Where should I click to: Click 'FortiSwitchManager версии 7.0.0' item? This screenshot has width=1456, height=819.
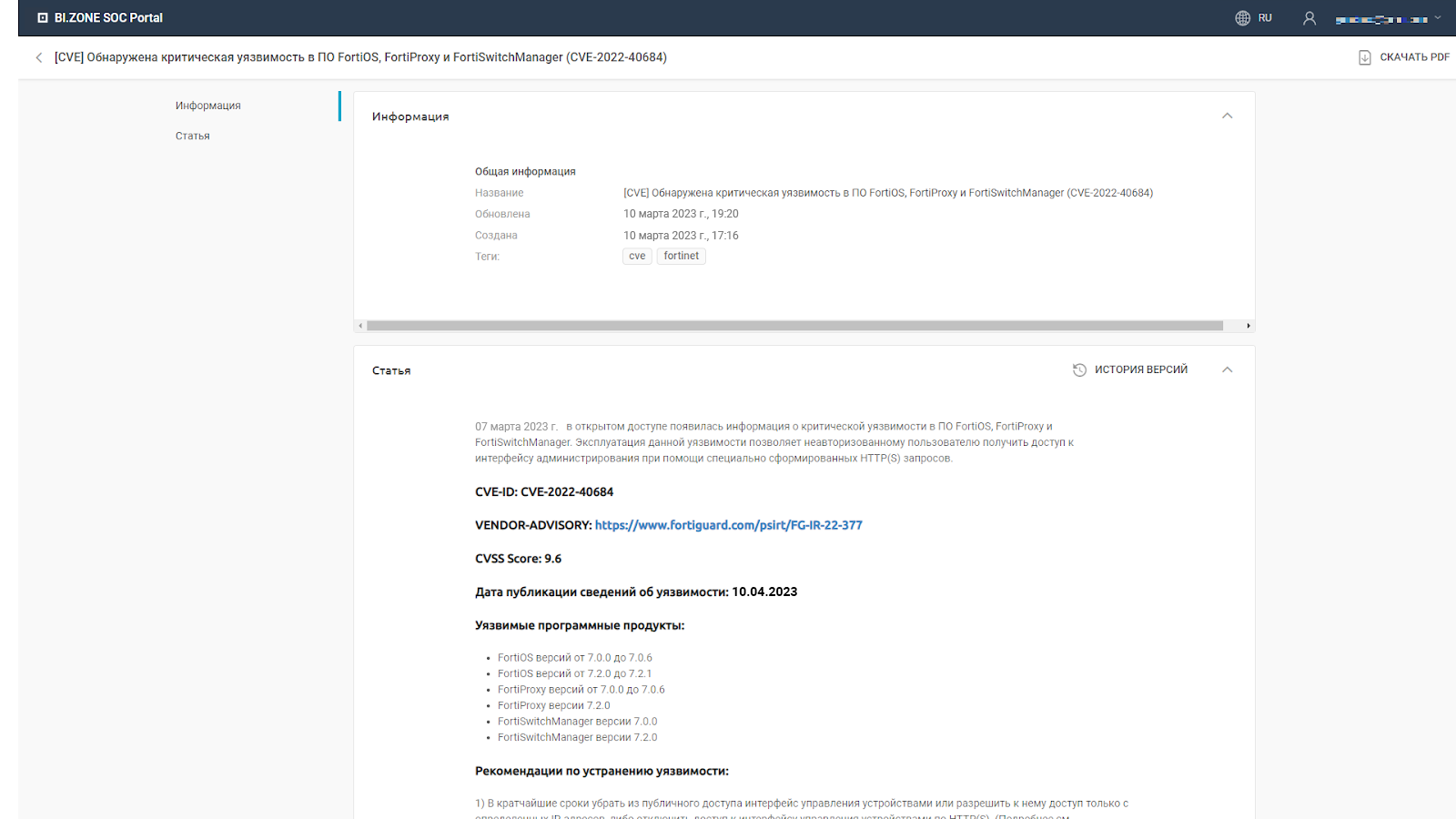pyautogui.click(x=577, y=722)
